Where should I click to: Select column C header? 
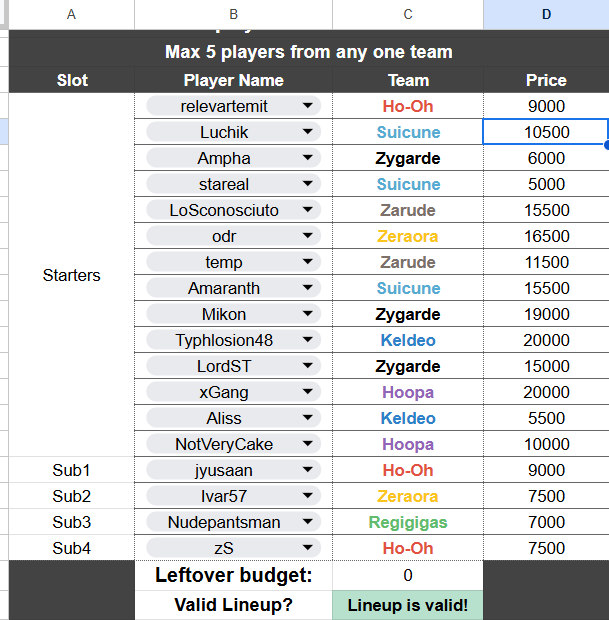[408, 14]
